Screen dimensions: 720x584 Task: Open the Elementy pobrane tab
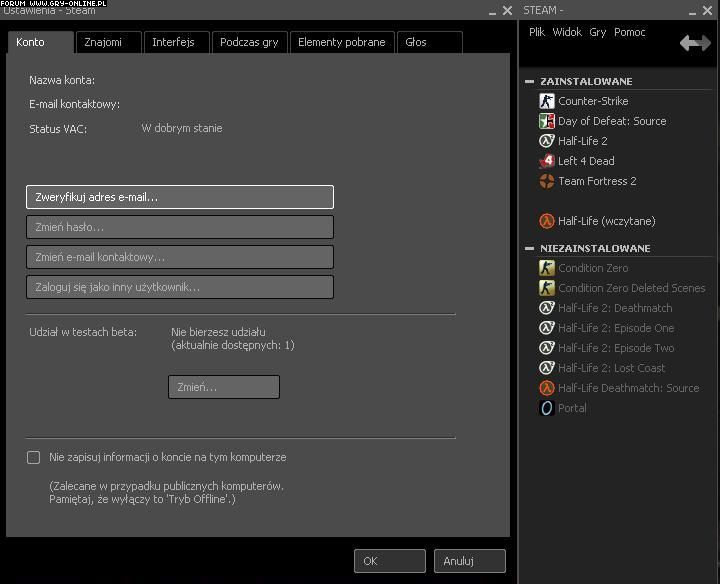click(x=342, y=42)
